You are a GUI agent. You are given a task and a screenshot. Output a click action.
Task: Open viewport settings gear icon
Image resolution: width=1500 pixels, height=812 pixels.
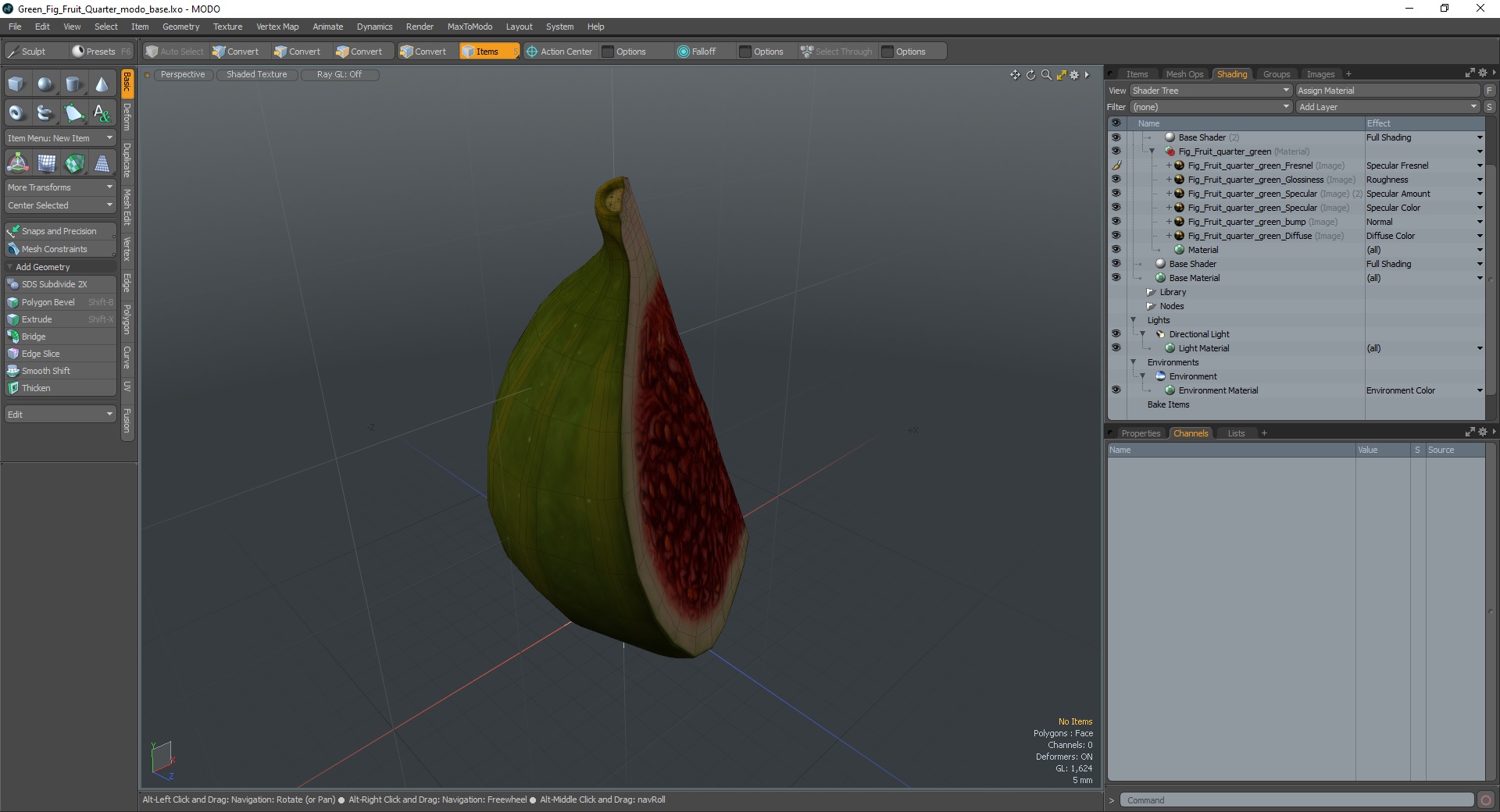pos(1074,75)
